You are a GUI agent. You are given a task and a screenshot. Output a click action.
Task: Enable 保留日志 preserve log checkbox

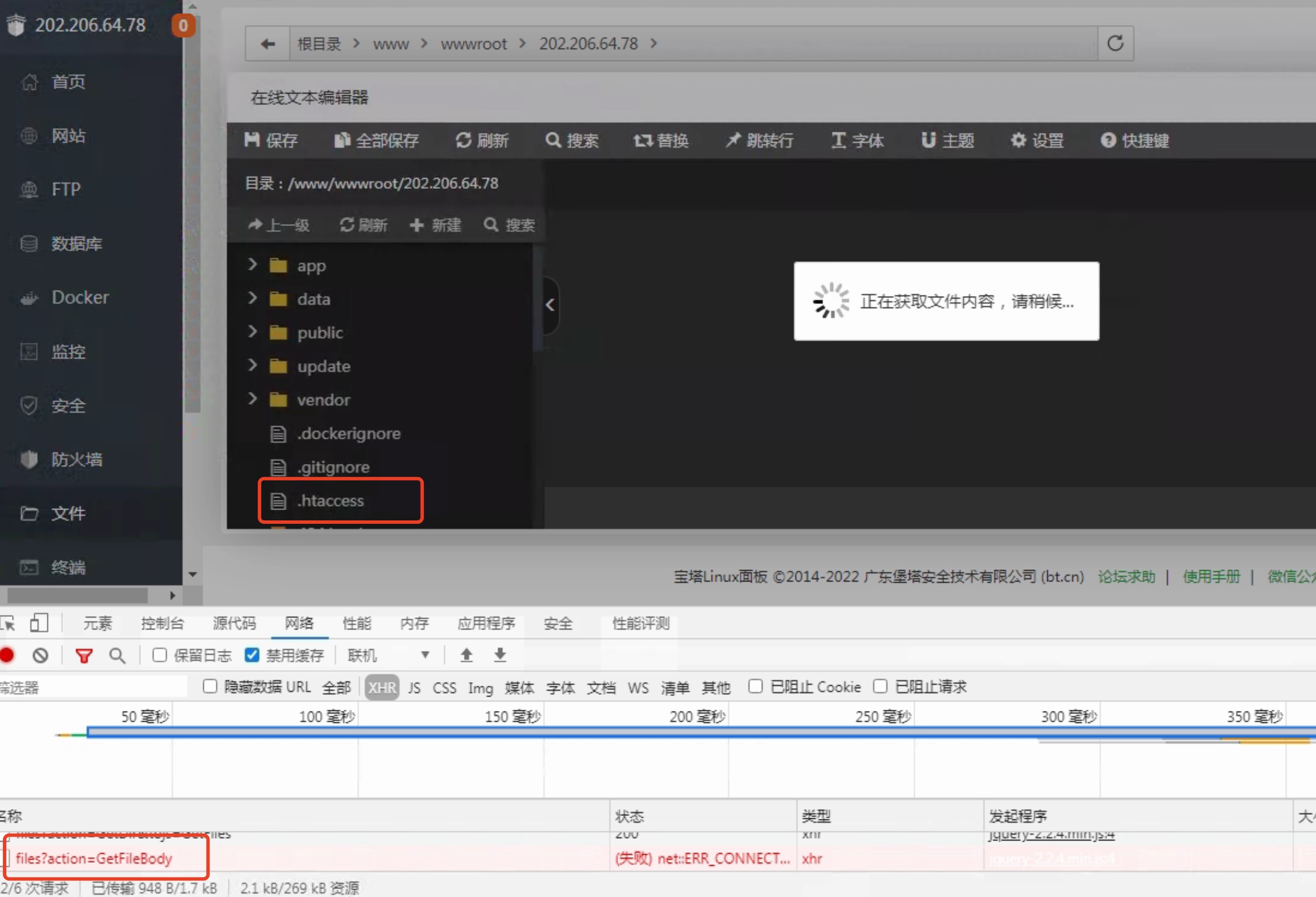pyautogui.click(x=159, y=655)
